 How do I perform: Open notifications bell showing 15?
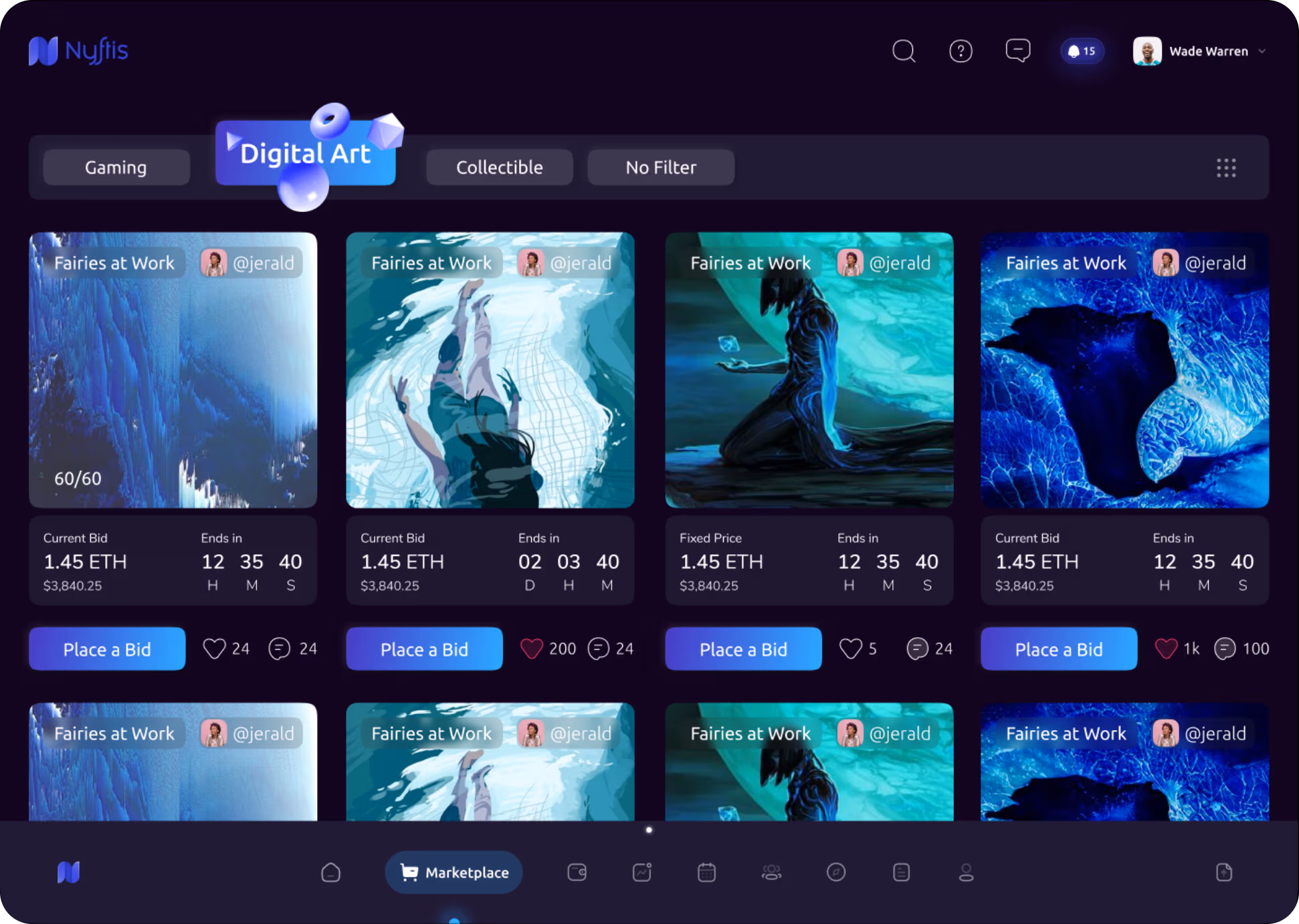pos(1081,51)
